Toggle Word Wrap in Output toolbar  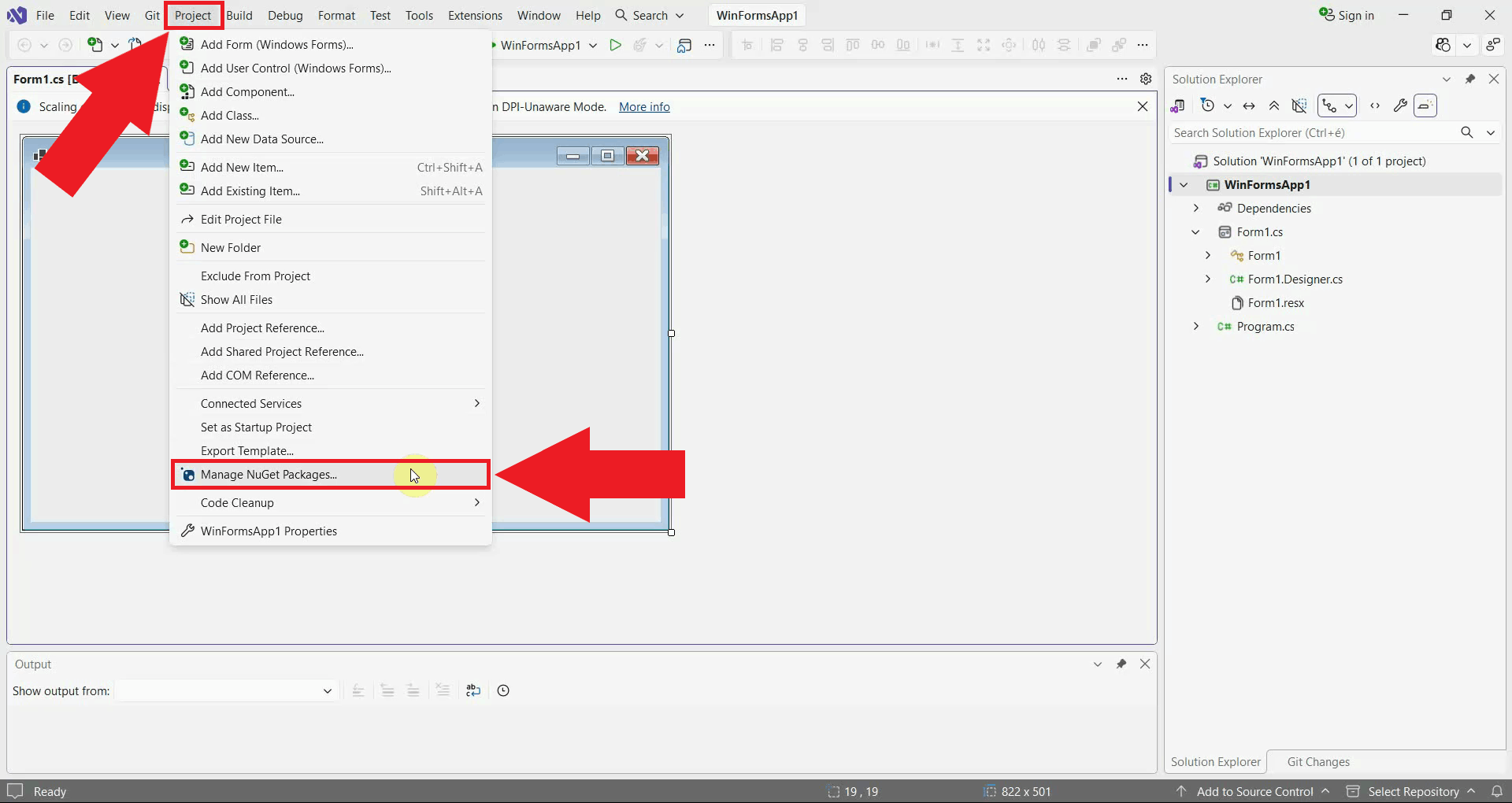tap(472, 690)
